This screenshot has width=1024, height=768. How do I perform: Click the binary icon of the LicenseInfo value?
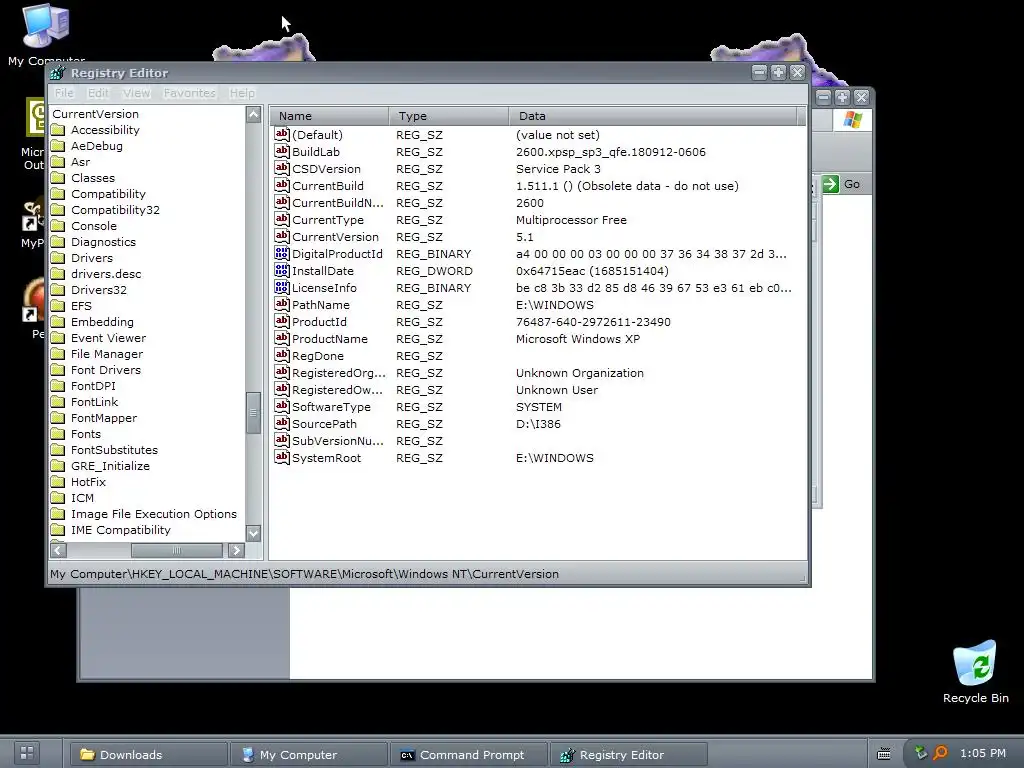point(281,287)
